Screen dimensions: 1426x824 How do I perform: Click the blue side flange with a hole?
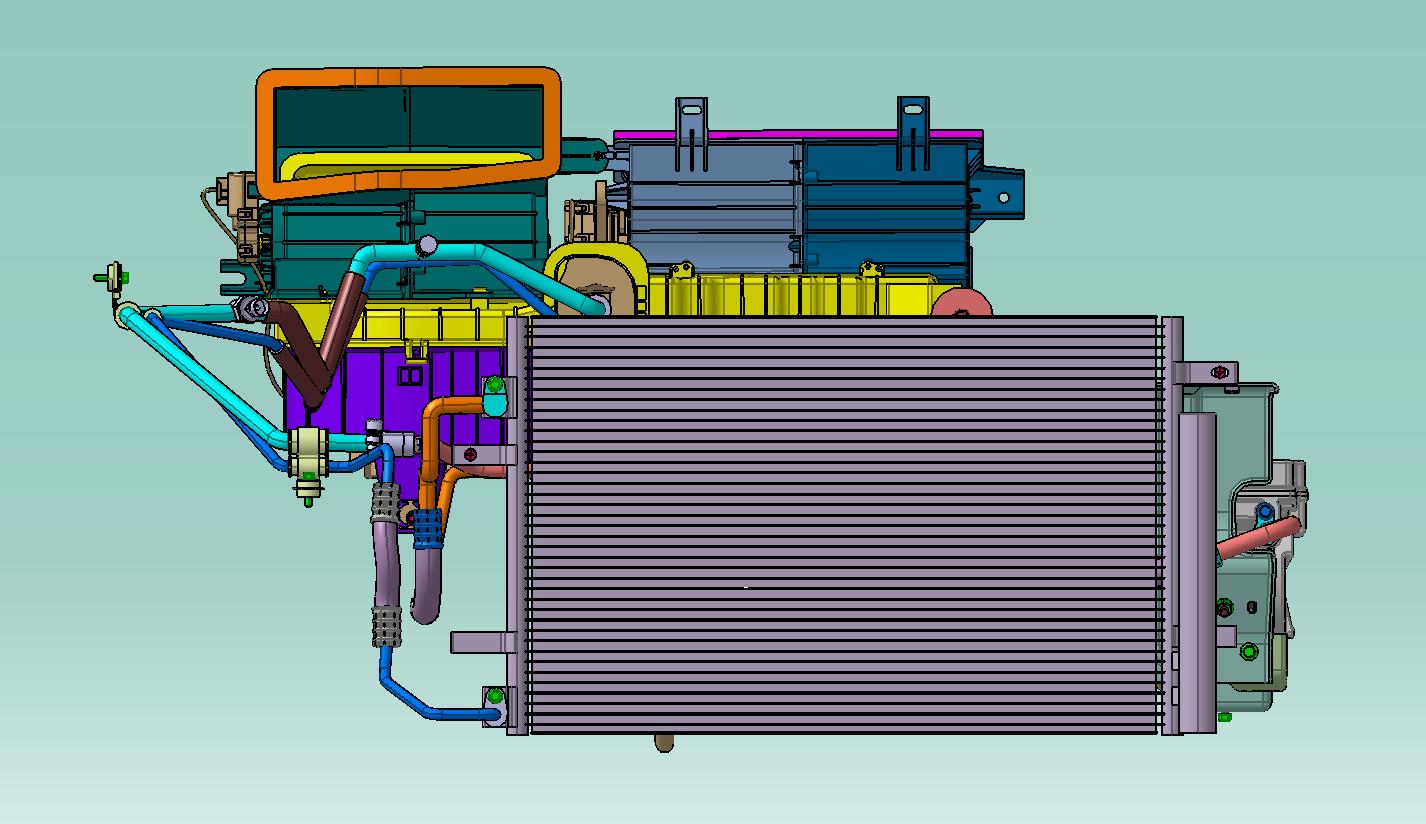pyautogui.click(x=1000, y=196)
